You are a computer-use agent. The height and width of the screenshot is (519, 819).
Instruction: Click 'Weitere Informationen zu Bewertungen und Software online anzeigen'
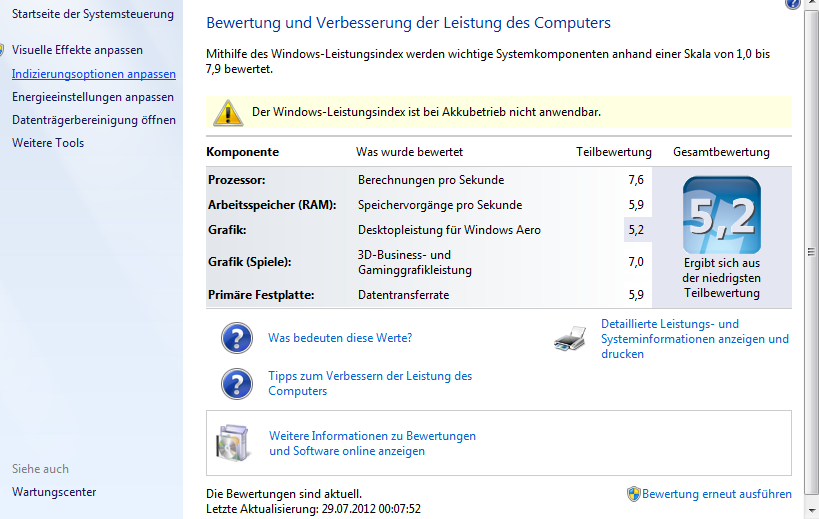click(x=372, y=443)
